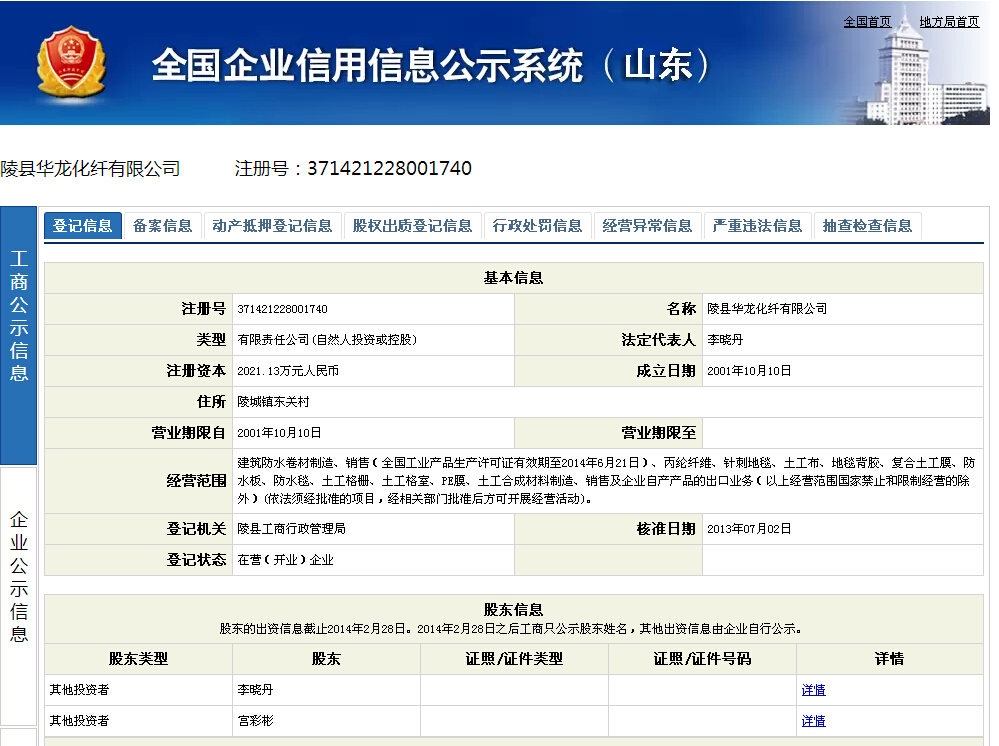Viewport: 999px width, 746px height.
Task: Open the 全国首页 link
Action: click(x=867, y=22)
